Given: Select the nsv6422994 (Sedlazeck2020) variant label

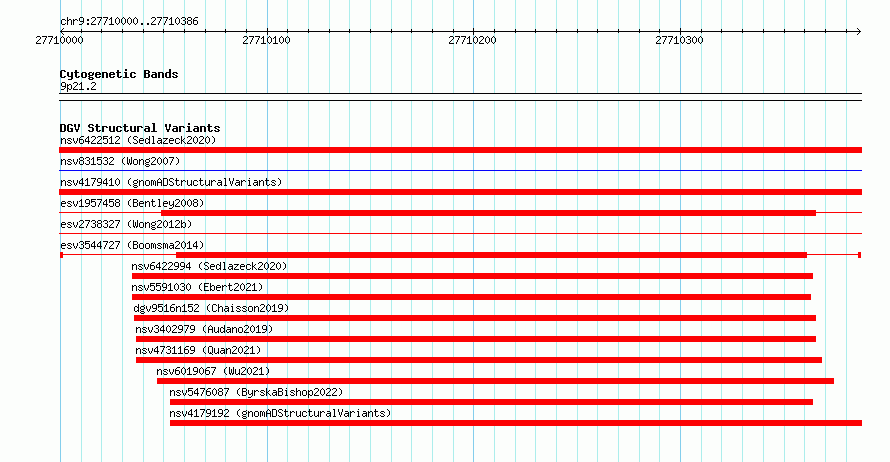Looking at the screenshot, I should coord(209,266).
